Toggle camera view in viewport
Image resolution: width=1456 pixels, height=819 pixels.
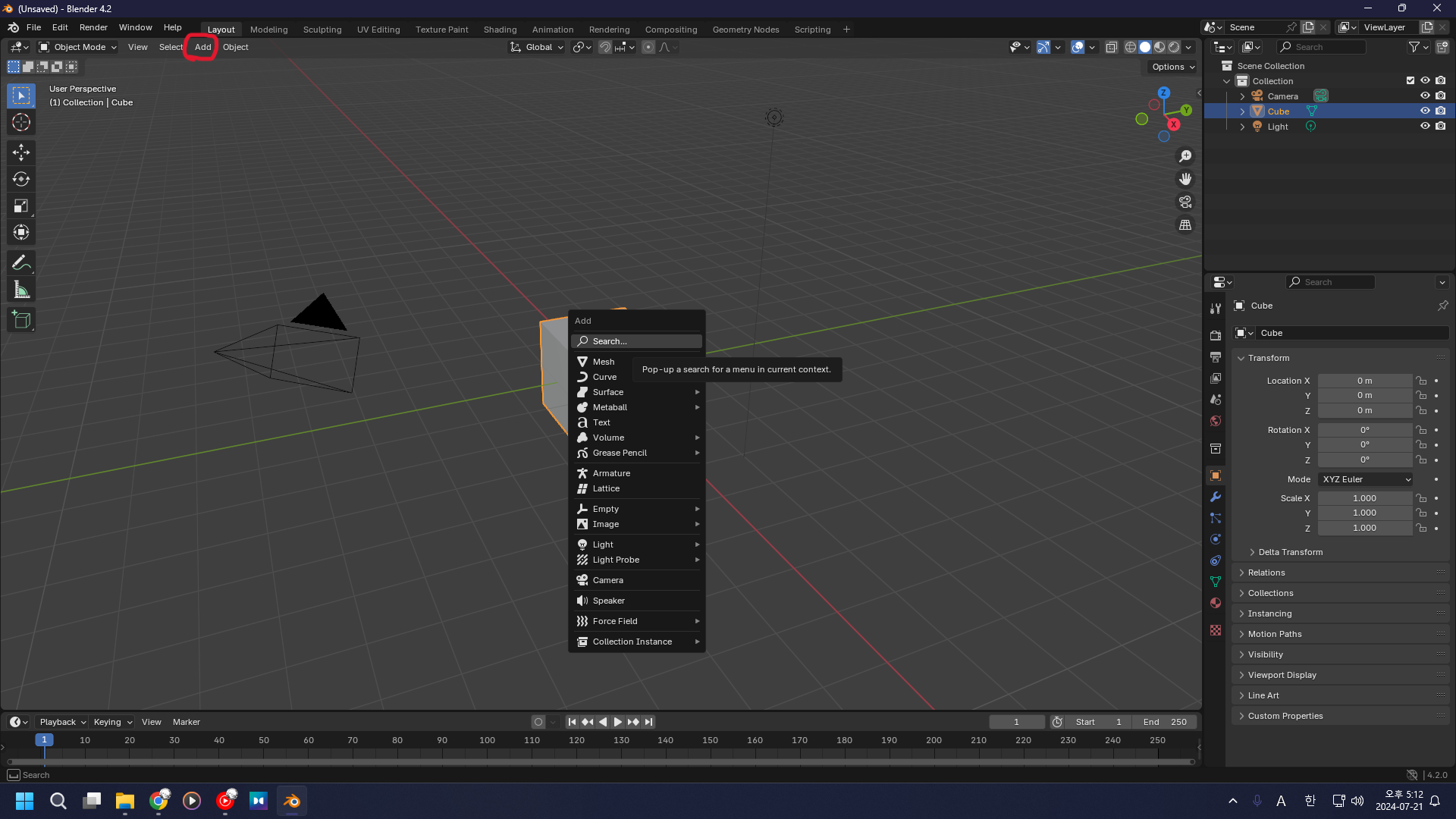point(1185,202)
